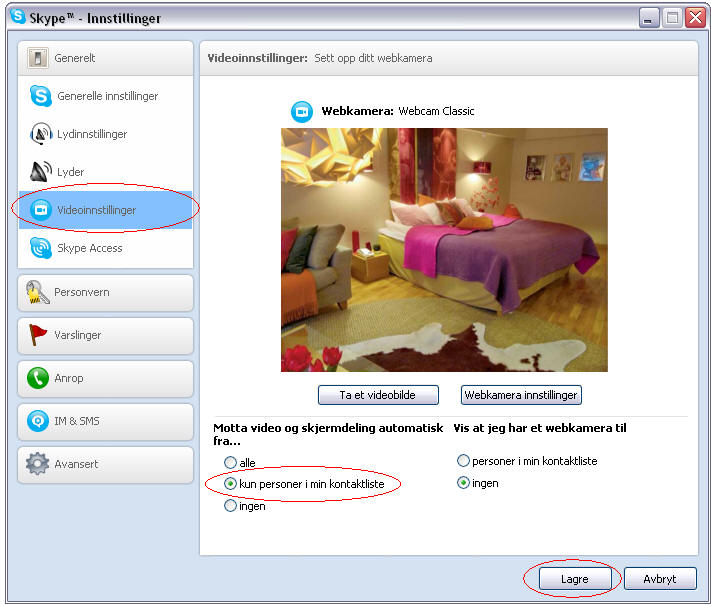Click the webcam preview image
Image resolution: width=711 pixels, height=605 pixels.
[444, 250]
